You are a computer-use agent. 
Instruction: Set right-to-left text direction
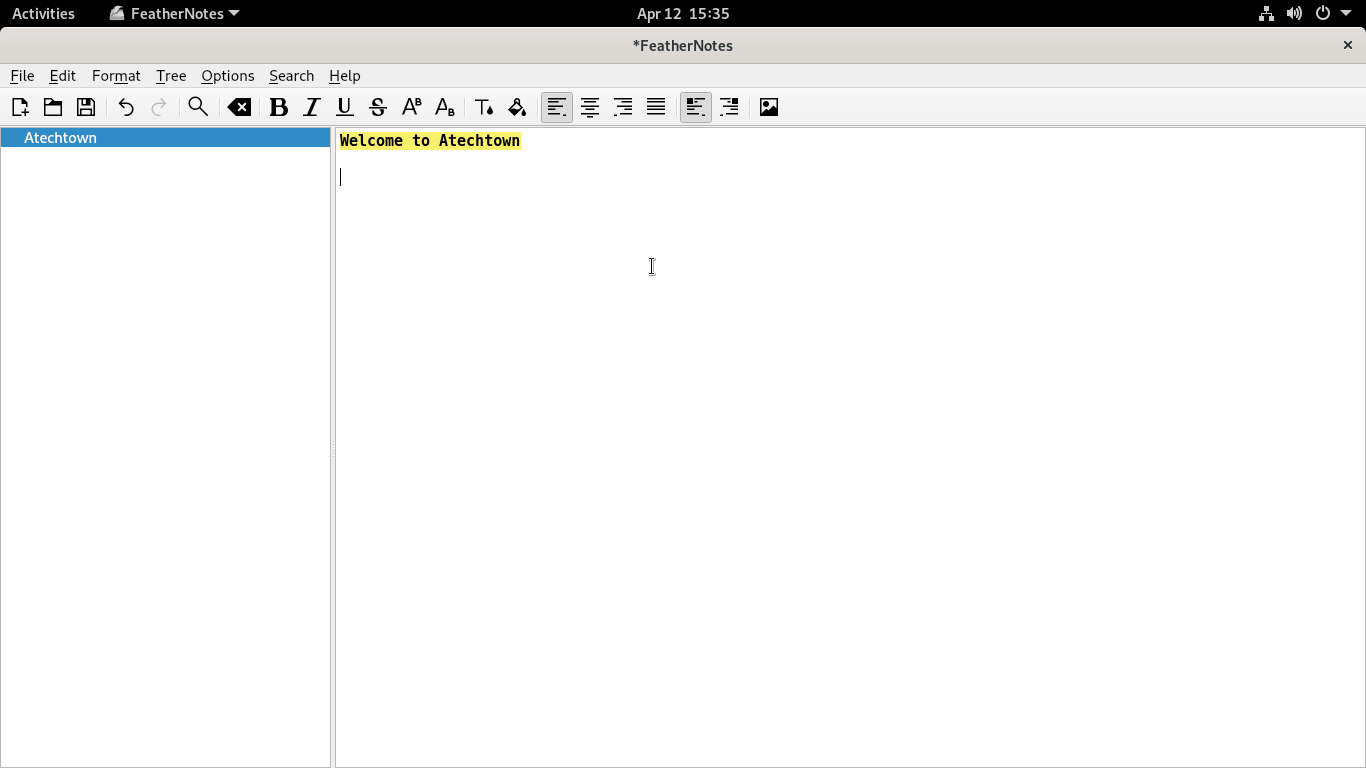click(729, 107)
